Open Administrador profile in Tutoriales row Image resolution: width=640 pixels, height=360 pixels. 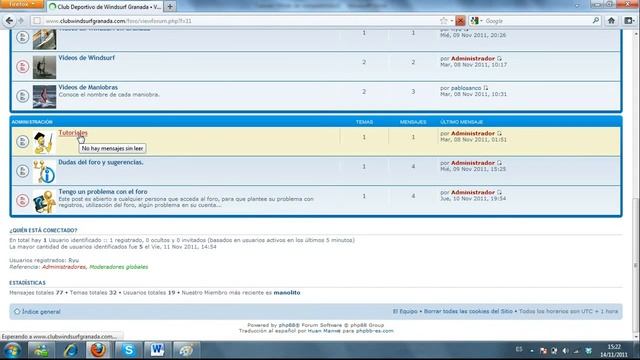pos(473,133)
